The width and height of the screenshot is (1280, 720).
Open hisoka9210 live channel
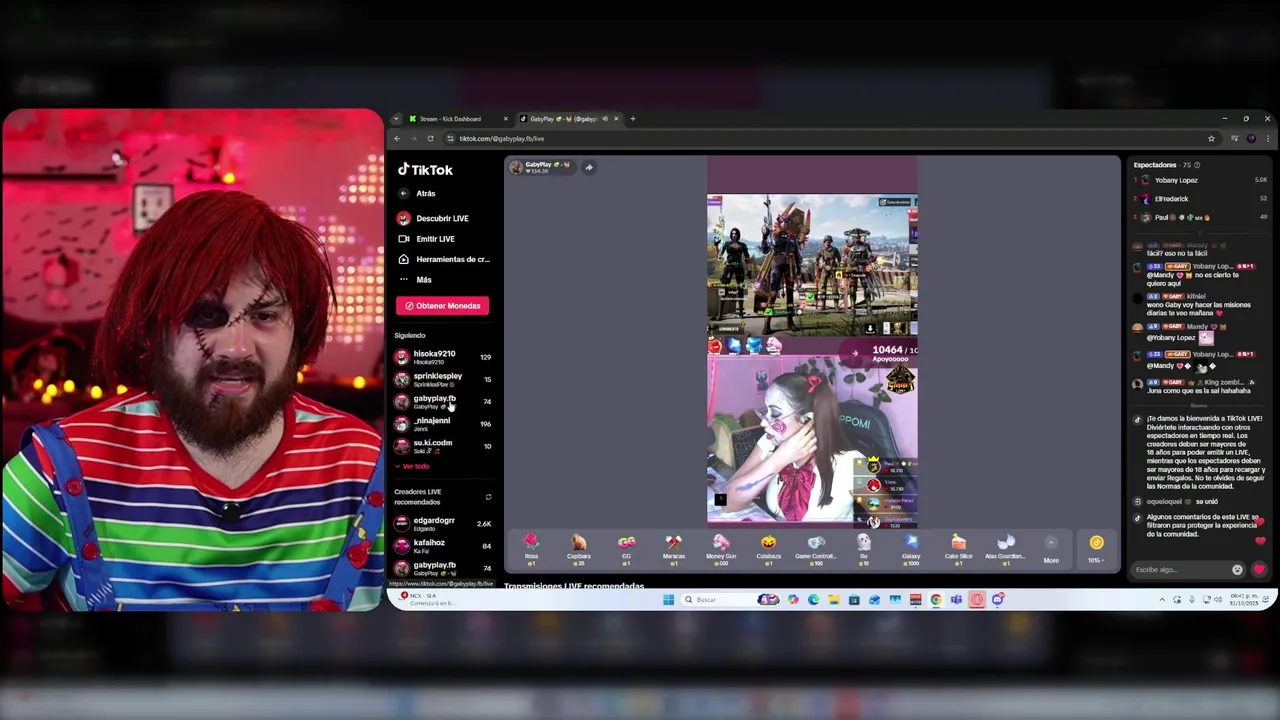pos(443,357)
